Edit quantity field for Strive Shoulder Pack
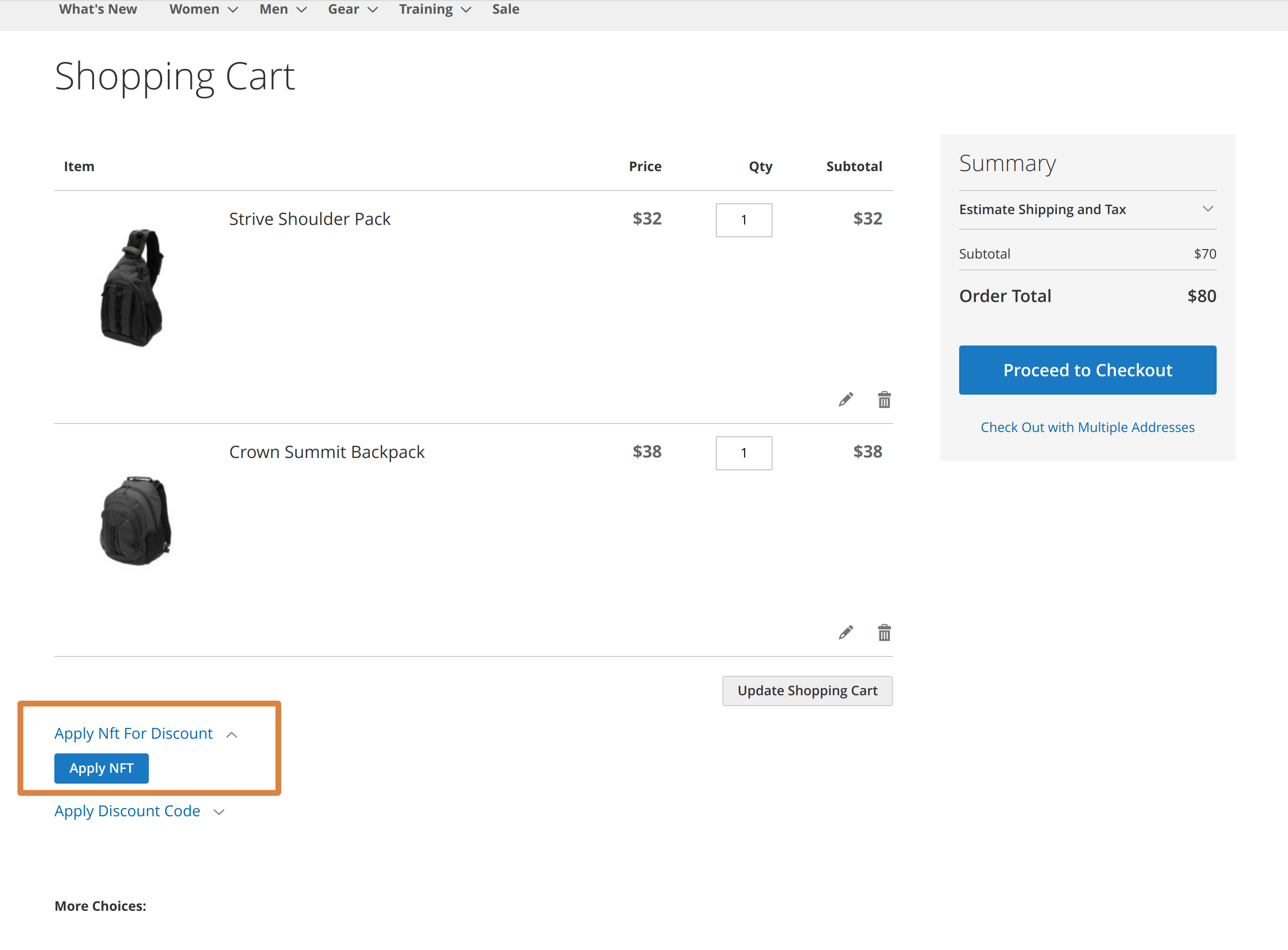The width and height of the screenshot is (1288, 950). [x=744, y=219]
